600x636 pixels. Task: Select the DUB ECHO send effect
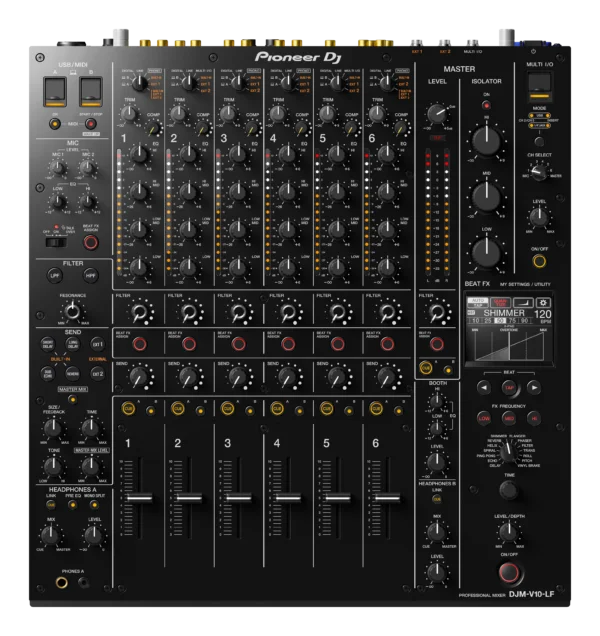[48, 374]
